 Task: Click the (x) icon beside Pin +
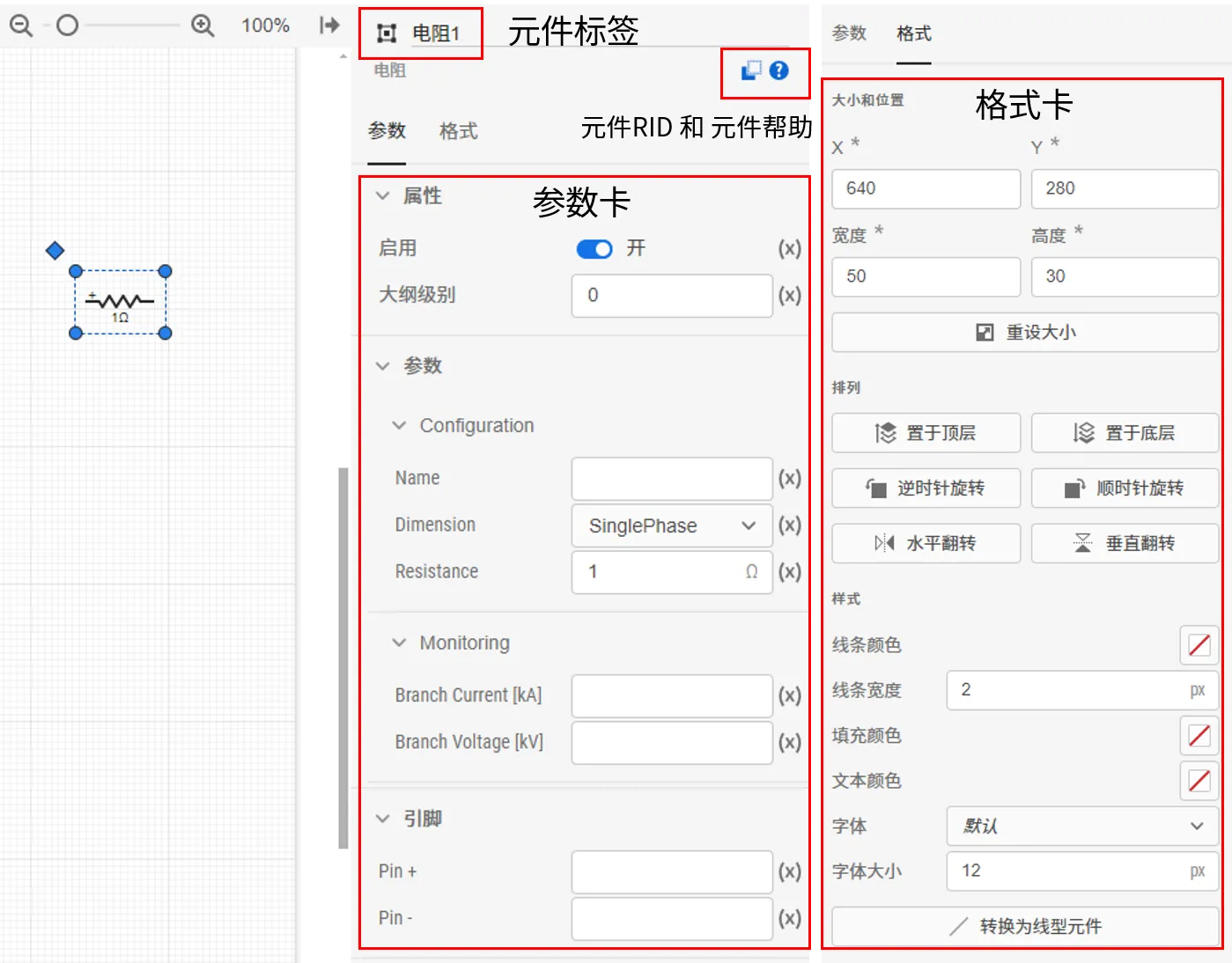click(790, 872)
